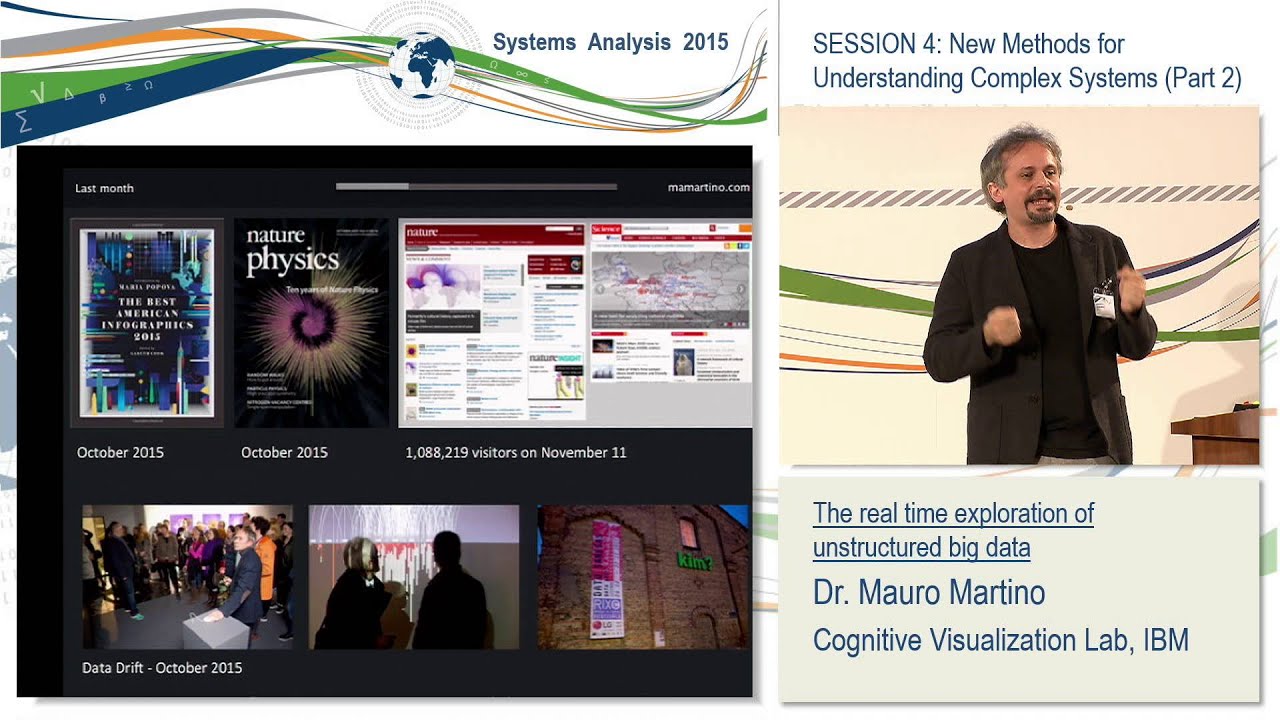Open the Nature Physics cover thumbnail
Image resolution: width=1280 pixels, height=720 pixels.
[x=311, y=323]
